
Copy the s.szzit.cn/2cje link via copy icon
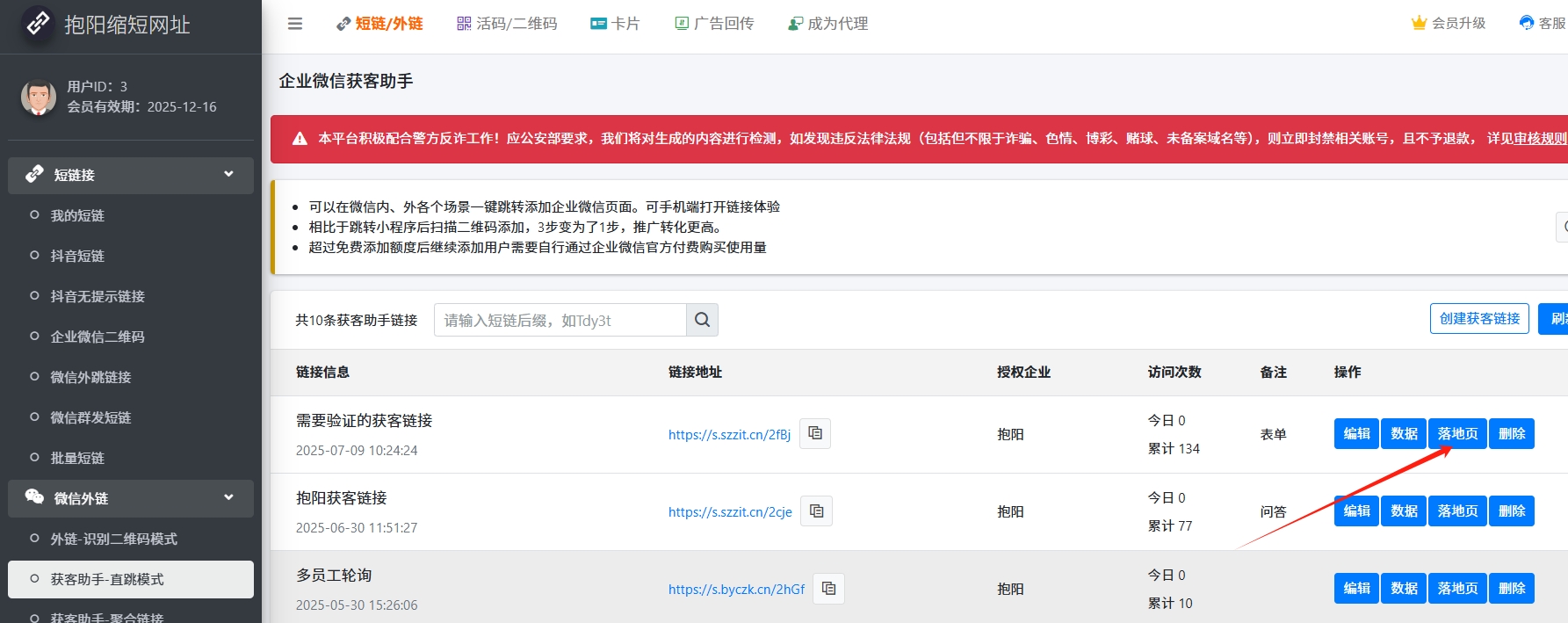816,511
